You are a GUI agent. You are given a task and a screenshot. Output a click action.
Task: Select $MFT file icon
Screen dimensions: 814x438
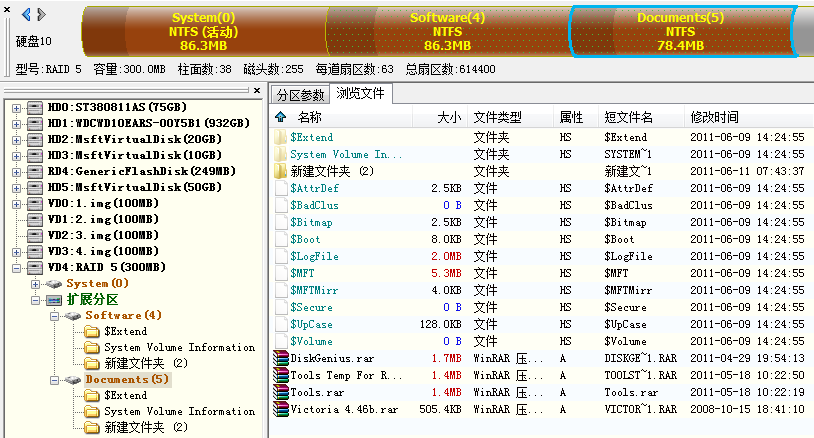coord(281,273)
